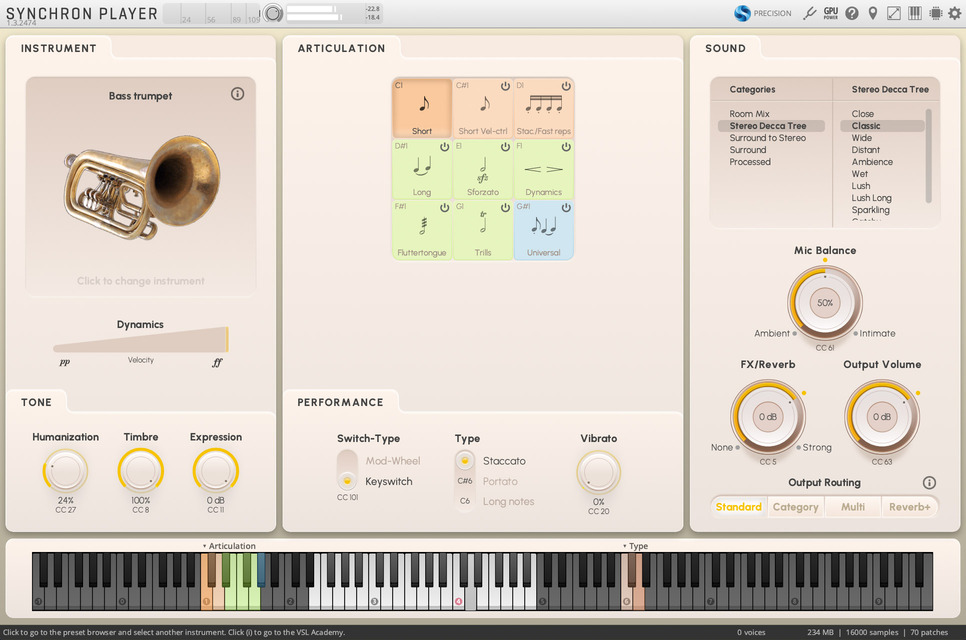This screenshot has width=966, height=640.
Task: Click the info icon beside Bass trumpet
Action: click(x=237, y=94)
